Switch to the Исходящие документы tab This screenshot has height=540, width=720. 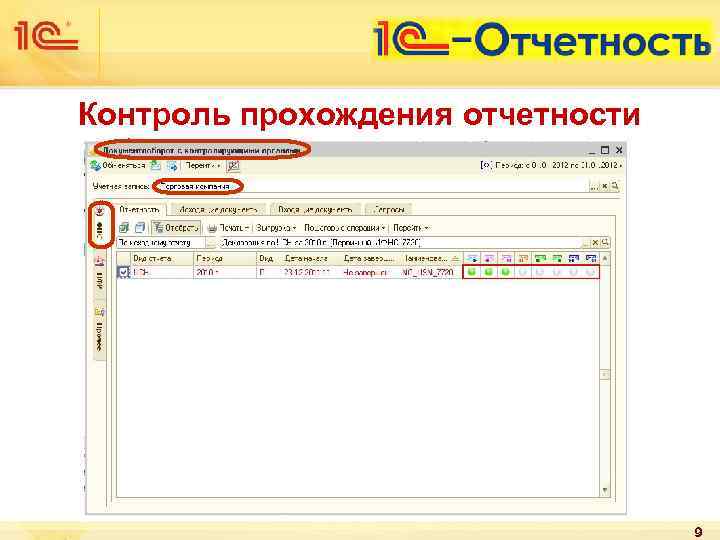218,210
